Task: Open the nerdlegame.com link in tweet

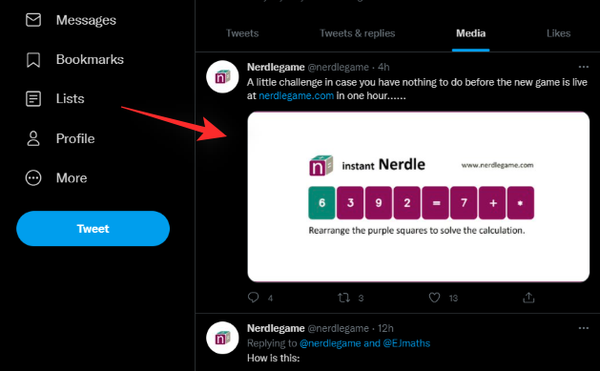Action: [x=296, y=96]
